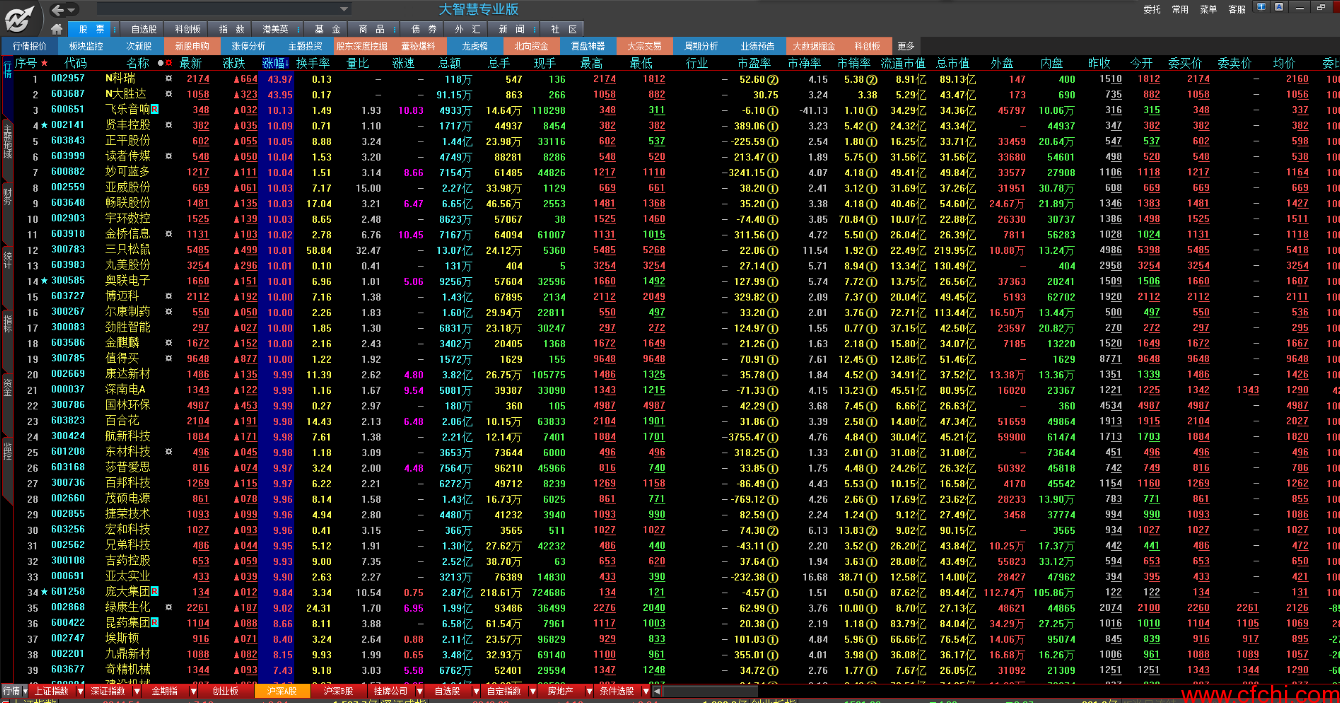Select the 上证指数 bottom tab

[51, 691]
